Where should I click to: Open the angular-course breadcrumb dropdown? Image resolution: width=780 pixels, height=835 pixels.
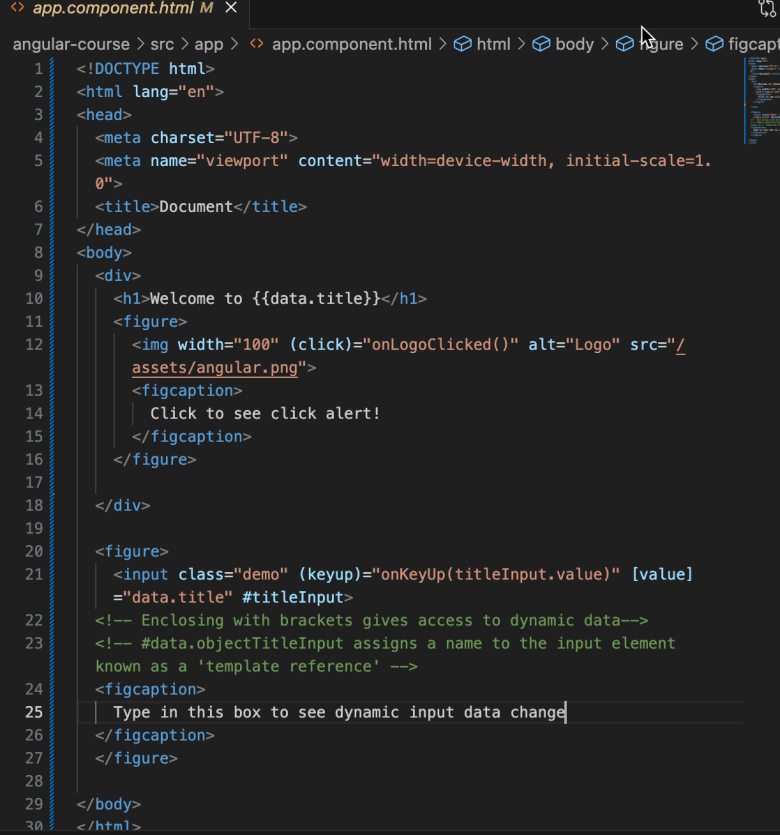[x=71, y=44]
